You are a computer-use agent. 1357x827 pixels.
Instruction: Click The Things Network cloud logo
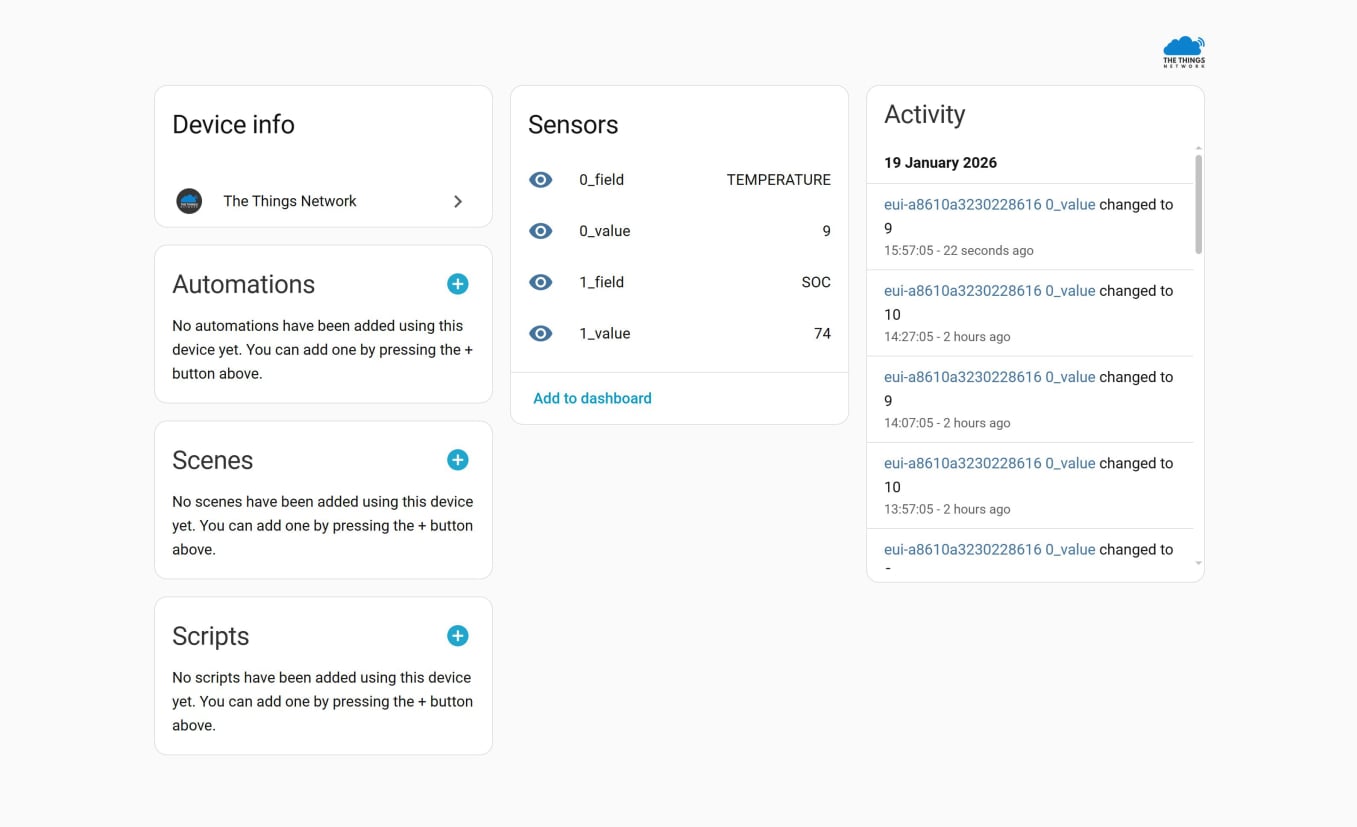click(1184, 49)
